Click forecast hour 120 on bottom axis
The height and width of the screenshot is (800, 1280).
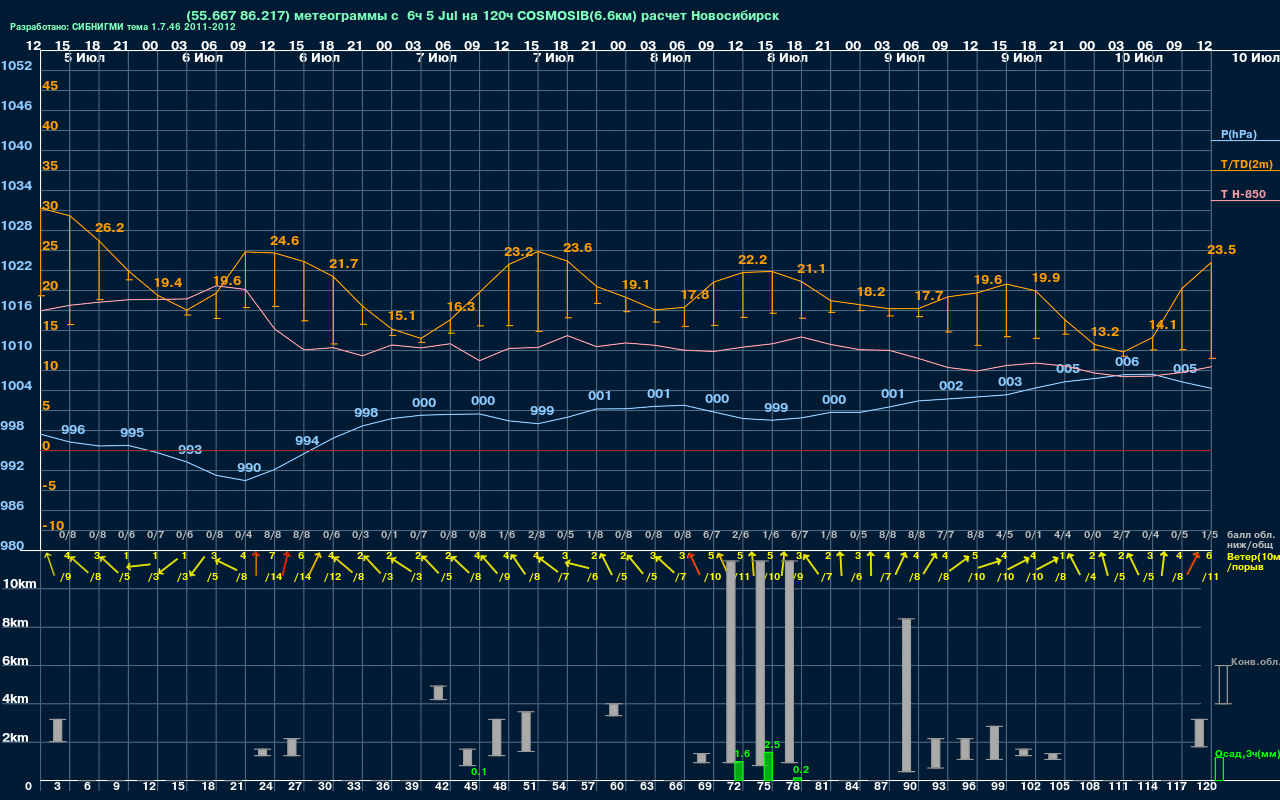(1206, 788)
